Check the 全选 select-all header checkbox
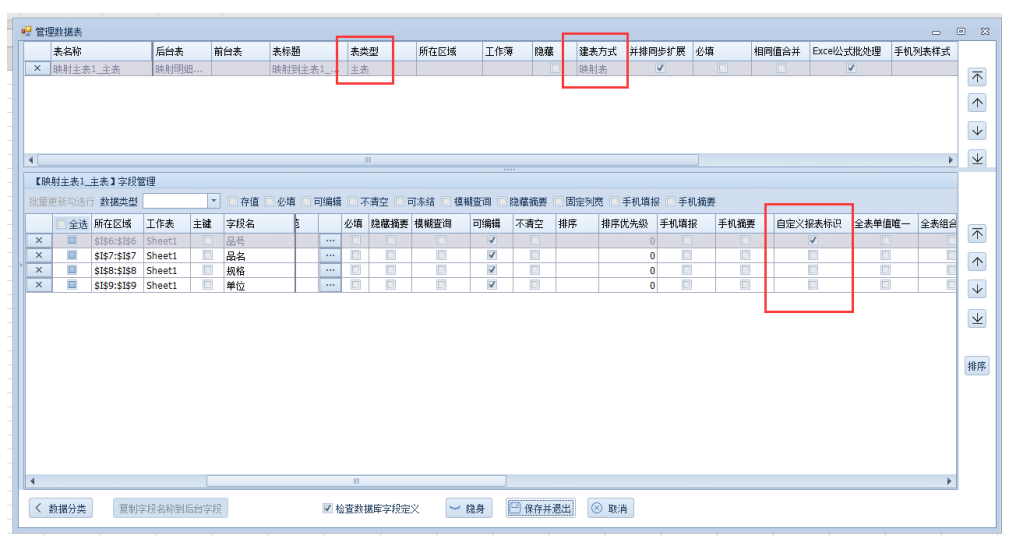1009x536 pixels. pyautogui.click(x=61, y=225)
